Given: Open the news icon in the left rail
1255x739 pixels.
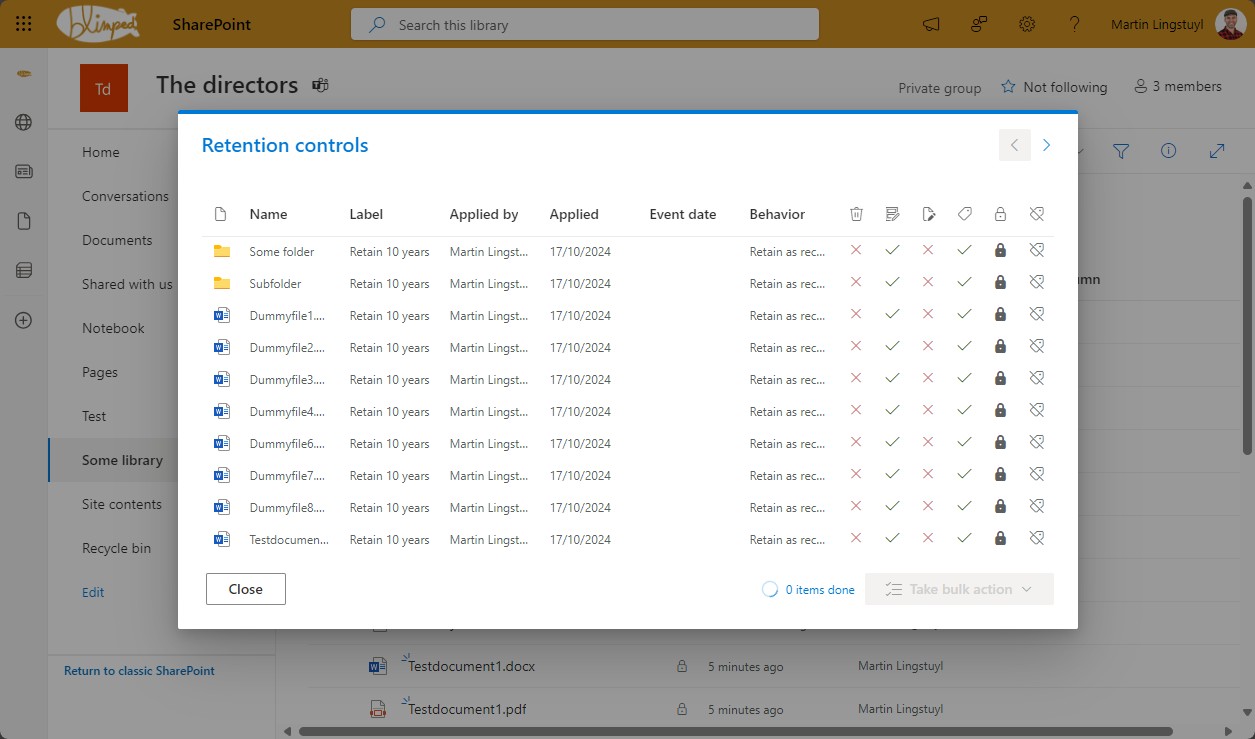Looking at the screenshot, I should 24,172.
